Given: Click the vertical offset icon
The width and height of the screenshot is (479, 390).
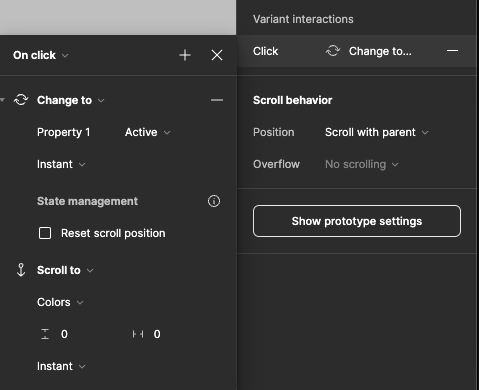Looking at the screenshot, I should coord(45,334).
